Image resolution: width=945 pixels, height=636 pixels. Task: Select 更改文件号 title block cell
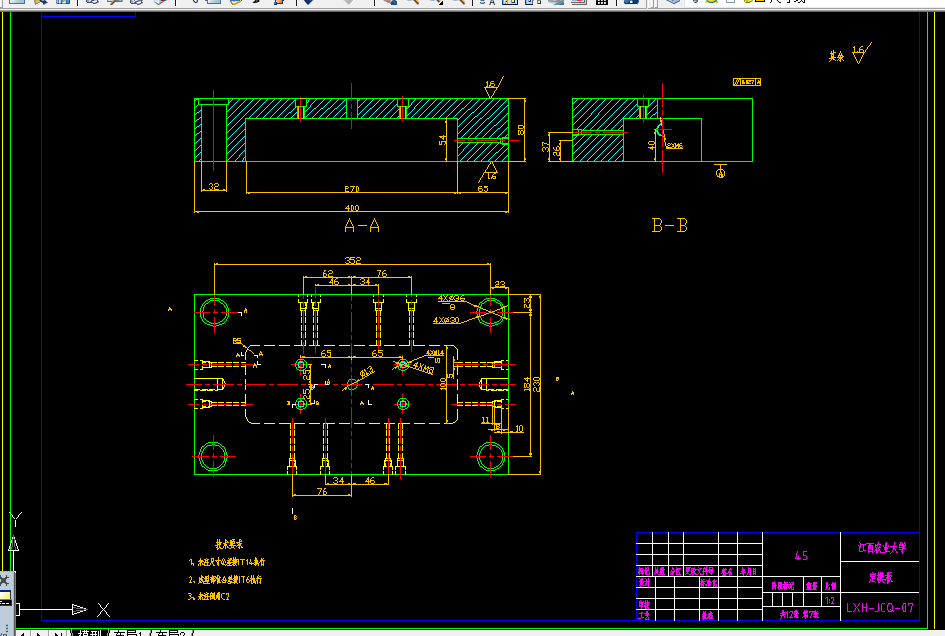point(700,571)
